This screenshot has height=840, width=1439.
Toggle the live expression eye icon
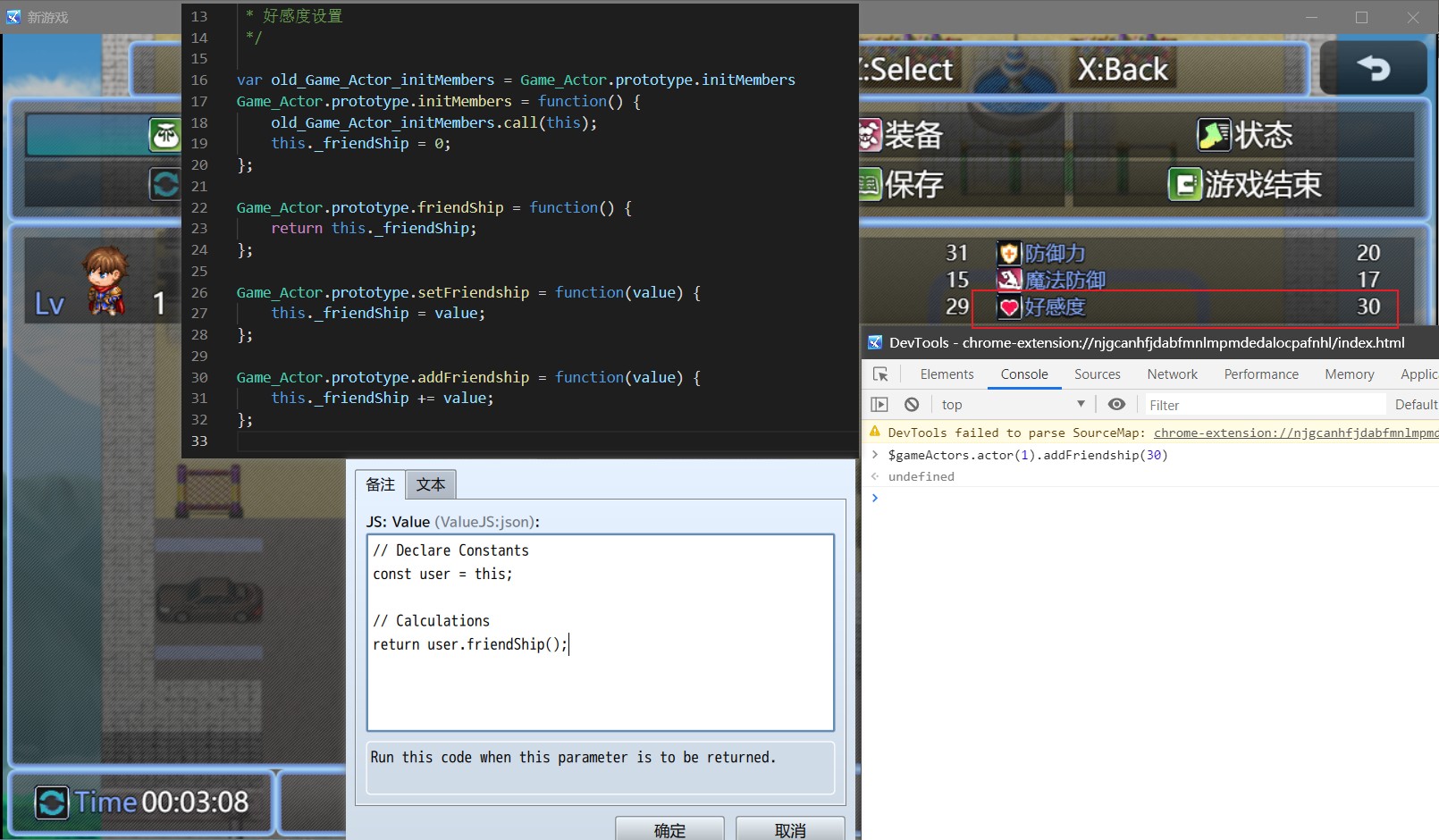1116,405
